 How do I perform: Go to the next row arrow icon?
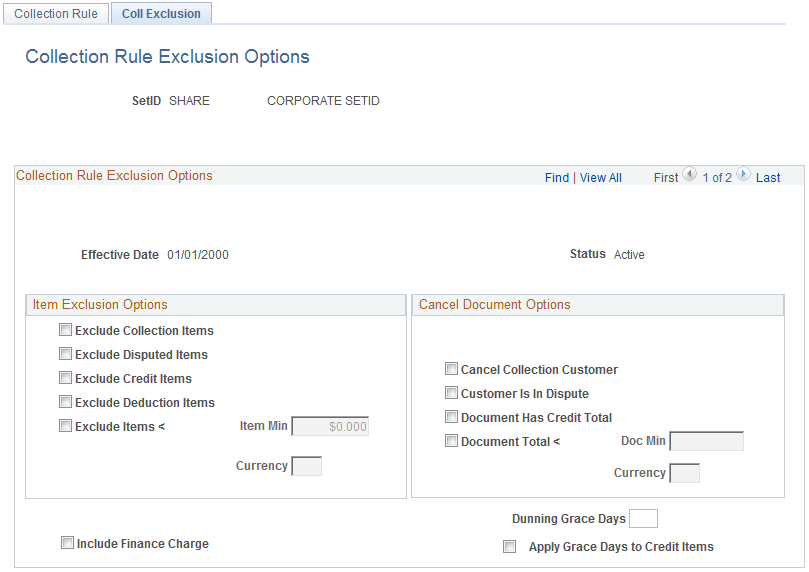(x=743, y=175)
